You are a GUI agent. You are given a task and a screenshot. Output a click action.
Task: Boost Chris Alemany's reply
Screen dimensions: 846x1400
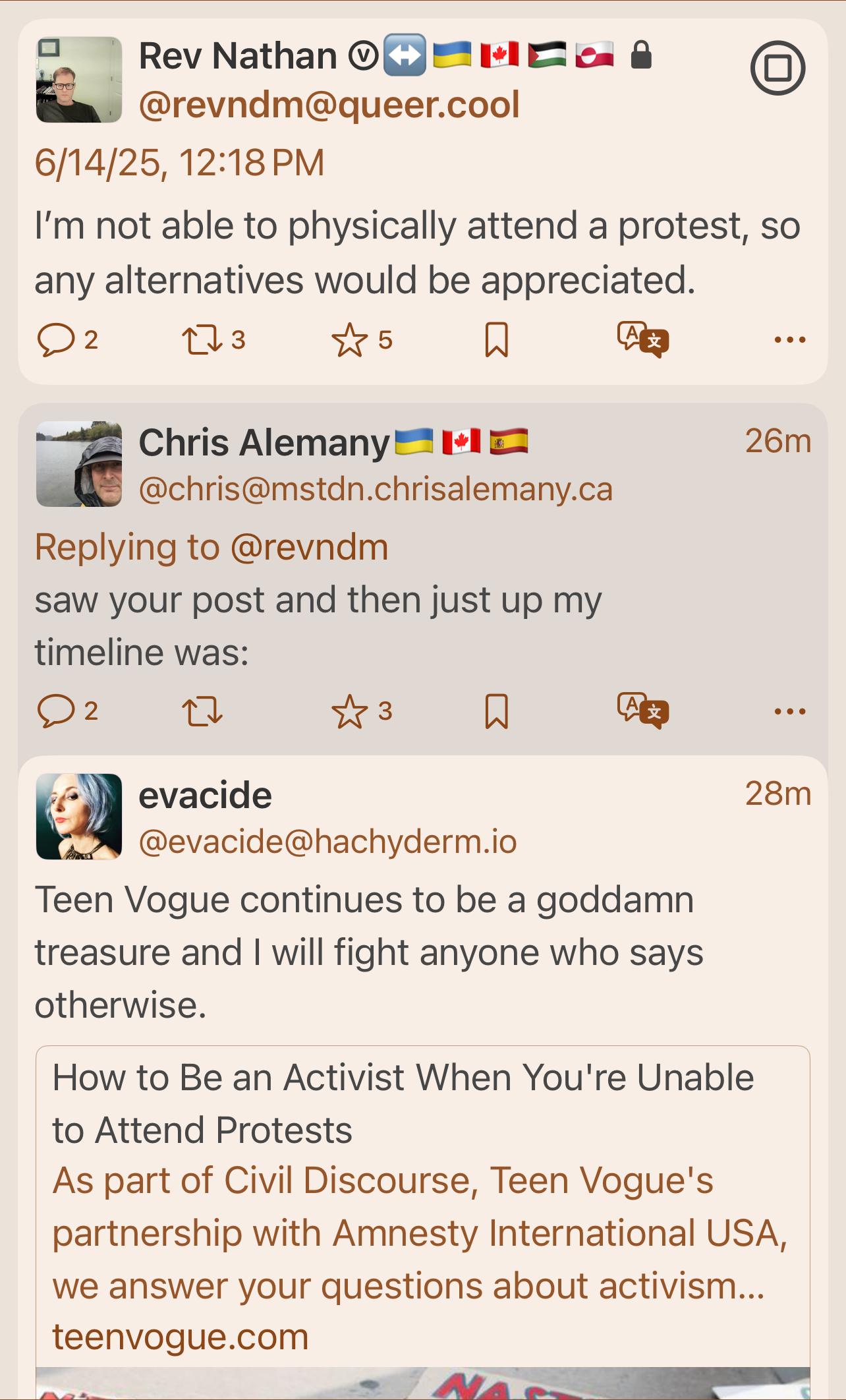click(x=202, y=711)
